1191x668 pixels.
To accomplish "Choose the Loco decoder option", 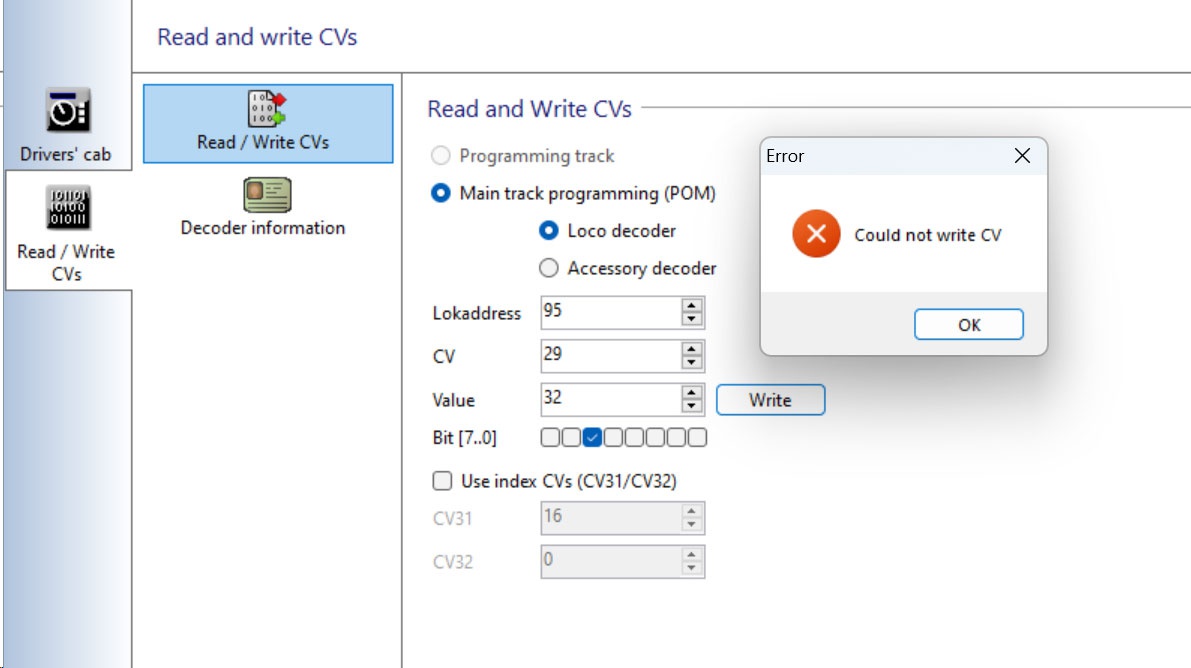I will (x=548, y=231).
